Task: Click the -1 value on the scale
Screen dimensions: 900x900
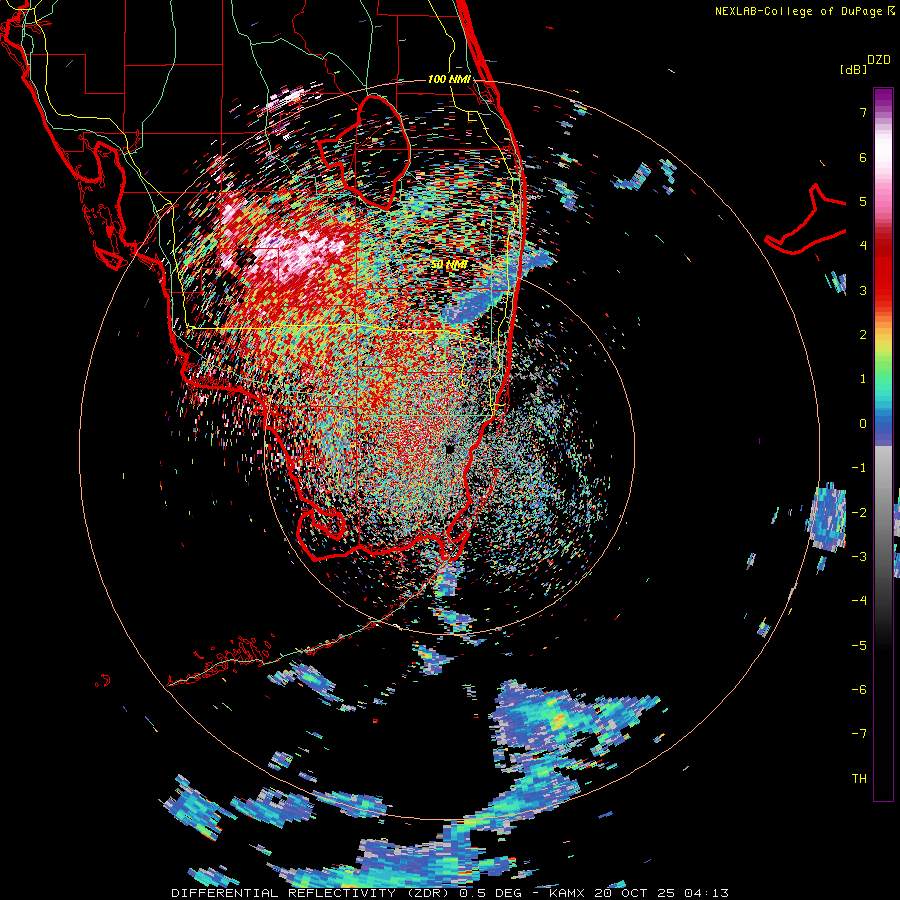Action: tap(859, 468)
